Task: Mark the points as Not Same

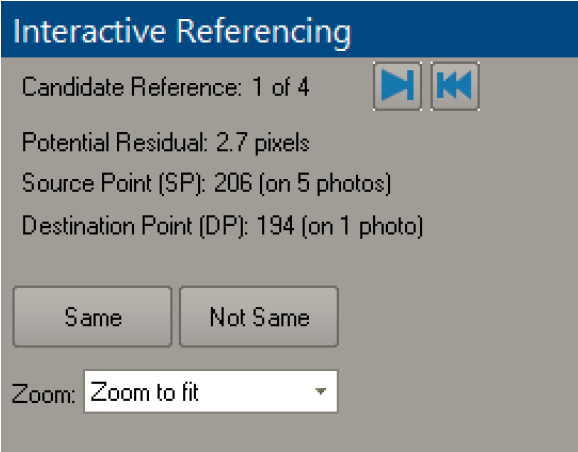Action: tap(259, 317)
